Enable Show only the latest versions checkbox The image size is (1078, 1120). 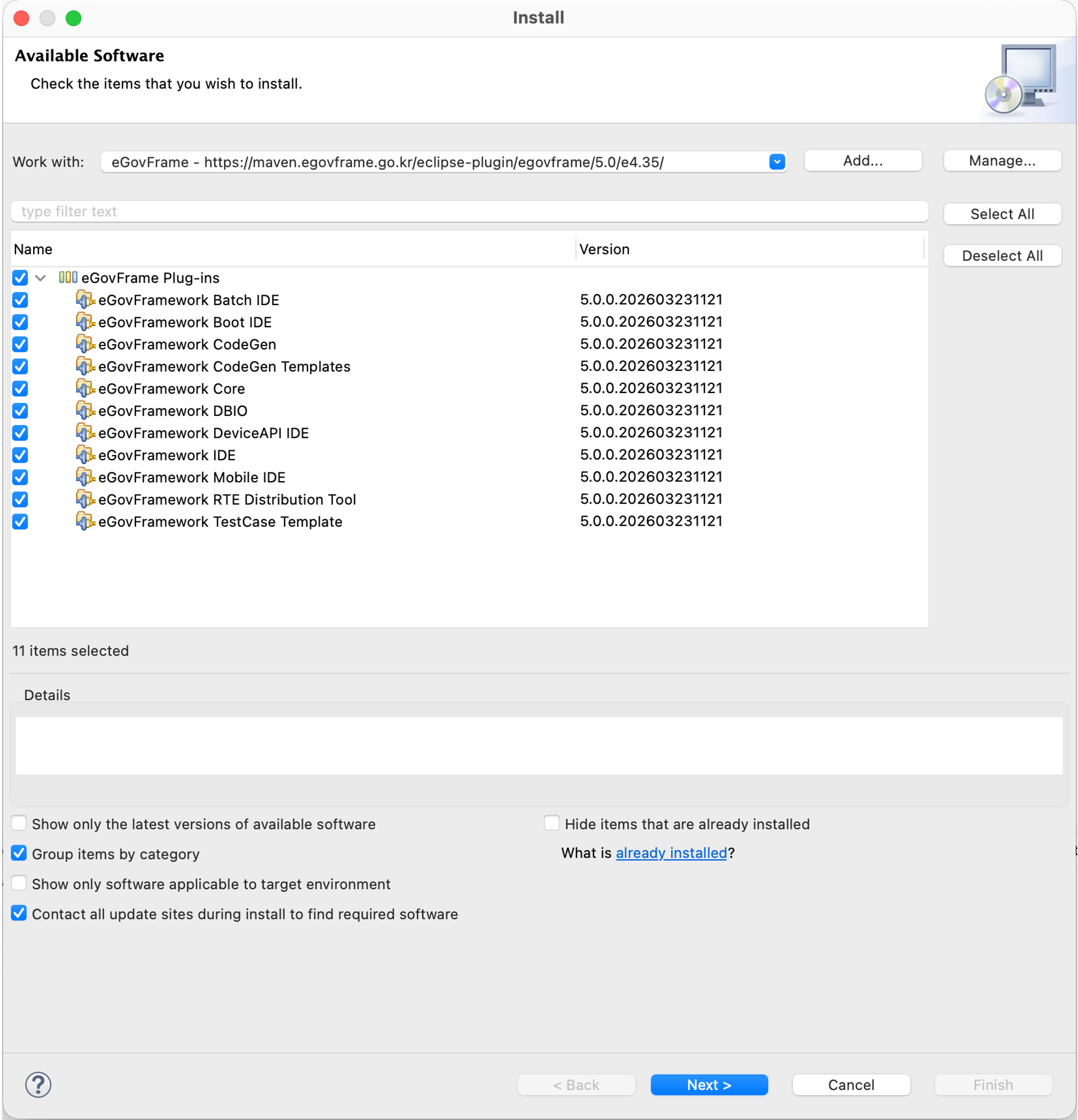coord(19,823)
